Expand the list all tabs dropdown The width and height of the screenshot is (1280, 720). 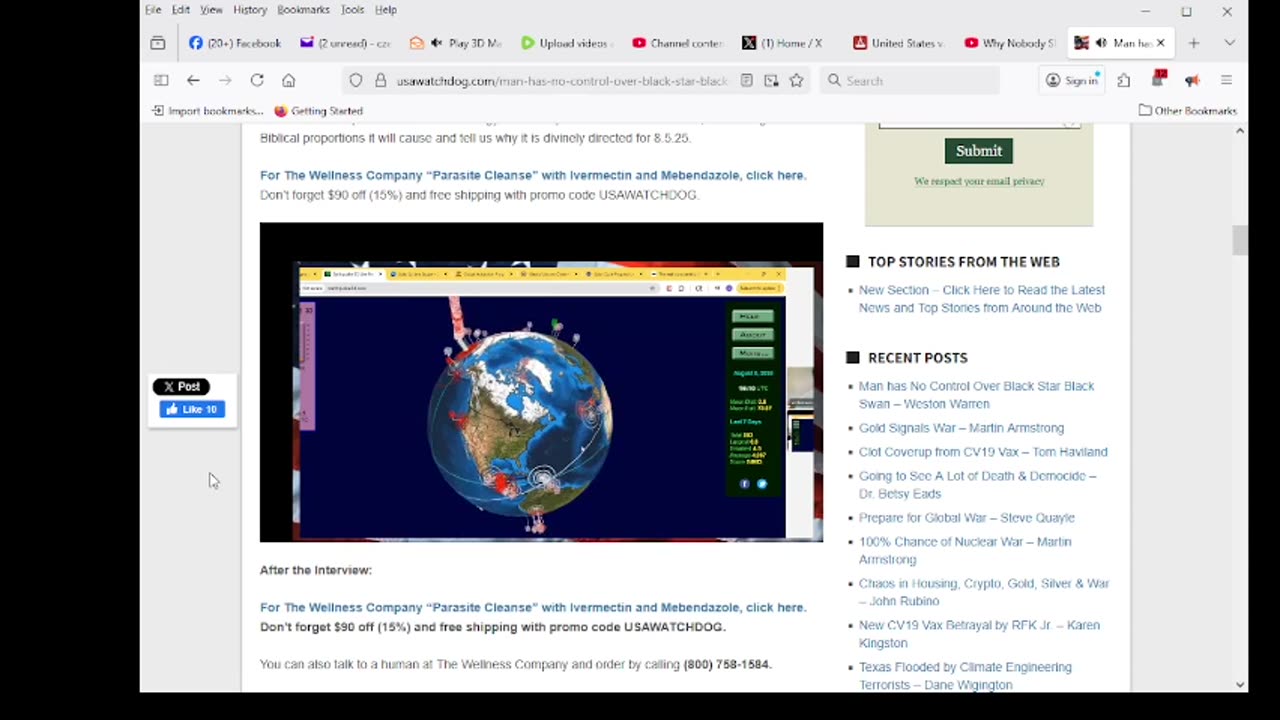coord(1229,43)
